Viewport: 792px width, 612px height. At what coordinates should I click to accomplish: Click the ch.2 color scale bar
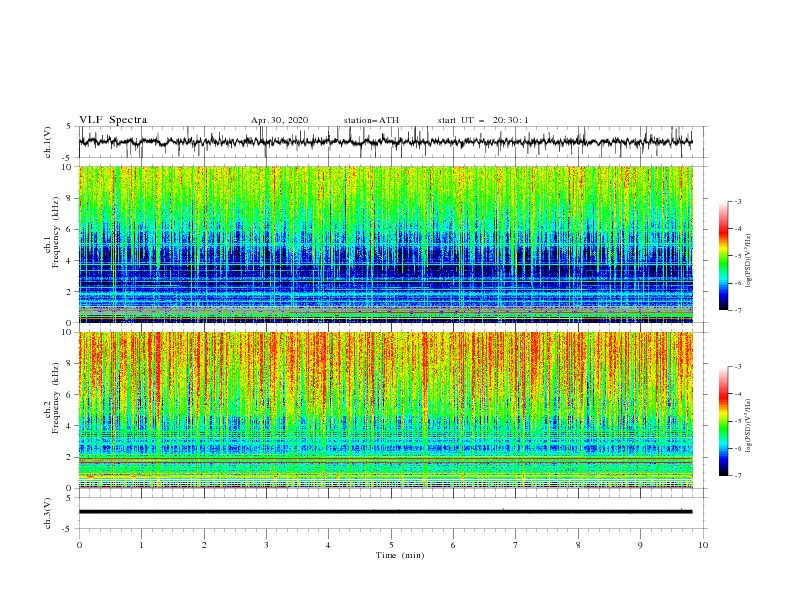click(723, 421)
